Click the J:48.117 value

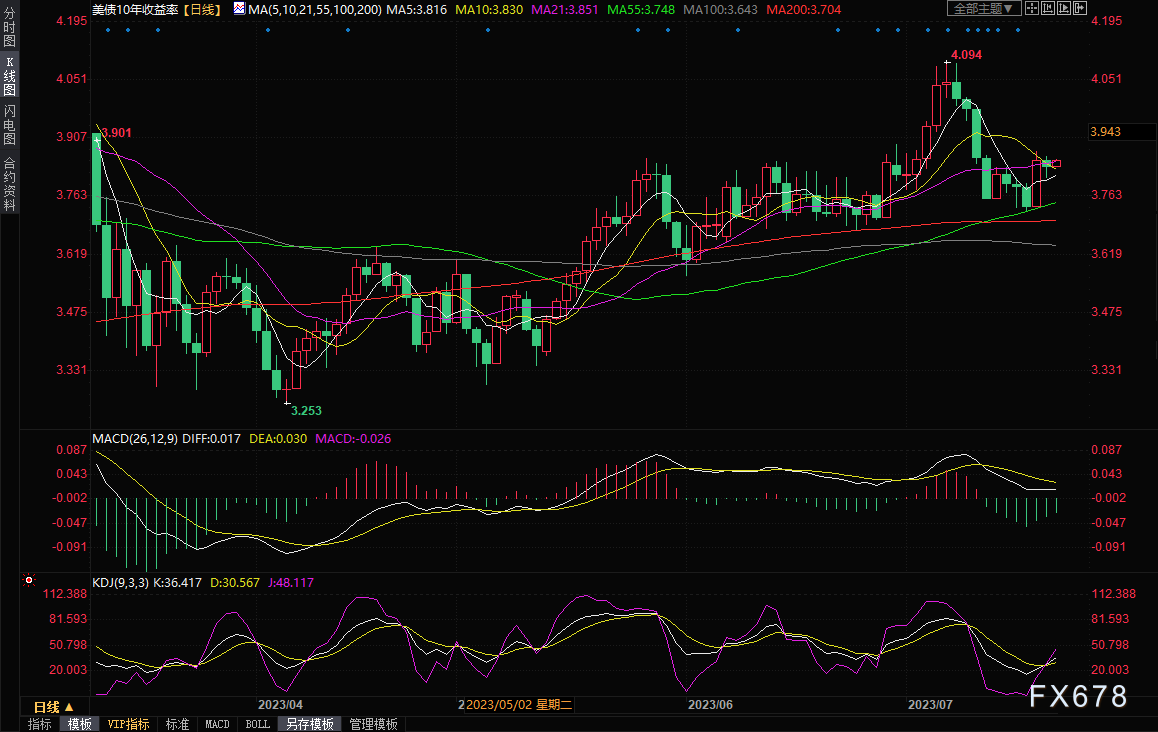click(x=290, y=583)
